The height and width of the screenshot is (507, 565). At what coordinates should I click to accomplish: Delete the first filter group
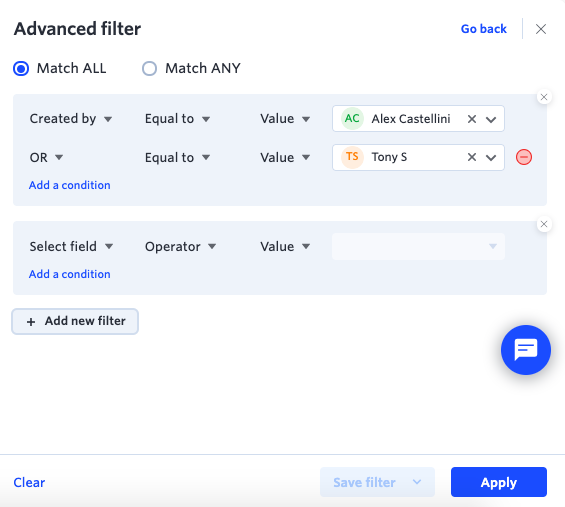[544, 97]
